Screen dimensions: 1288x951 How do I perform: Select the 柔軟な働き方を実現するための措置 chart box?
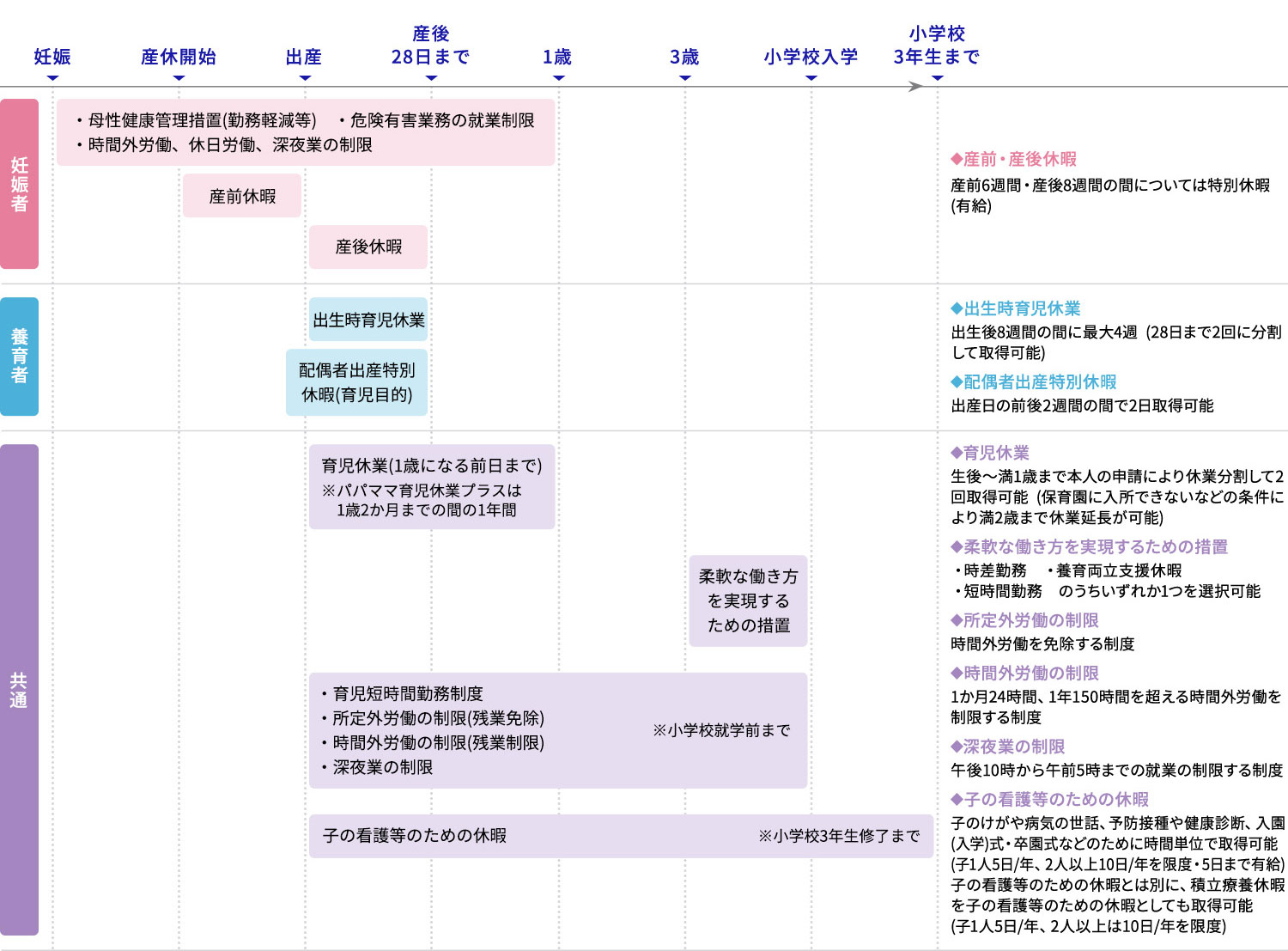[x=748, y=600]
